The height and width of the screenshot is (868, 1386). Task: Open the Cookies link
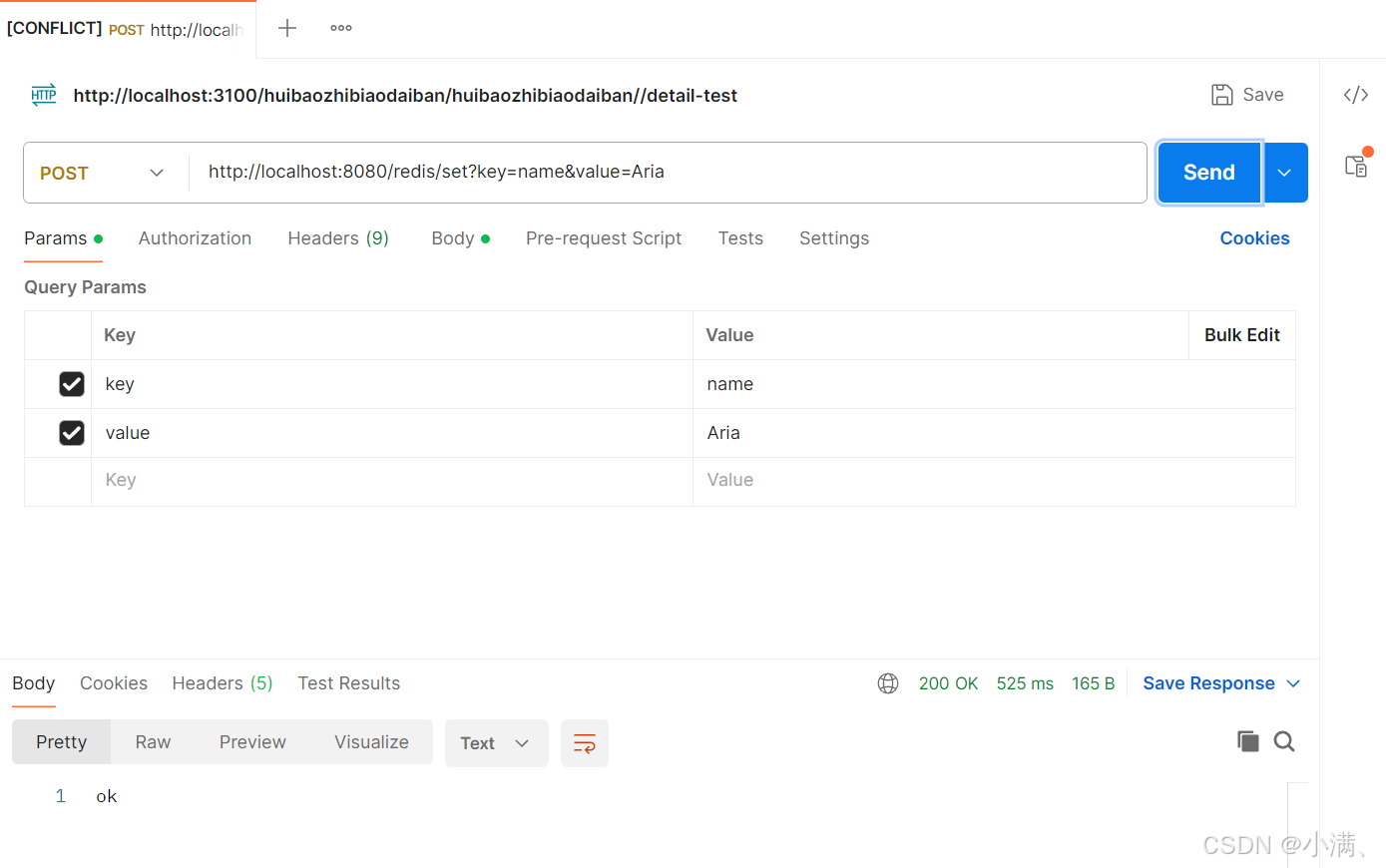click(1254, 238)
